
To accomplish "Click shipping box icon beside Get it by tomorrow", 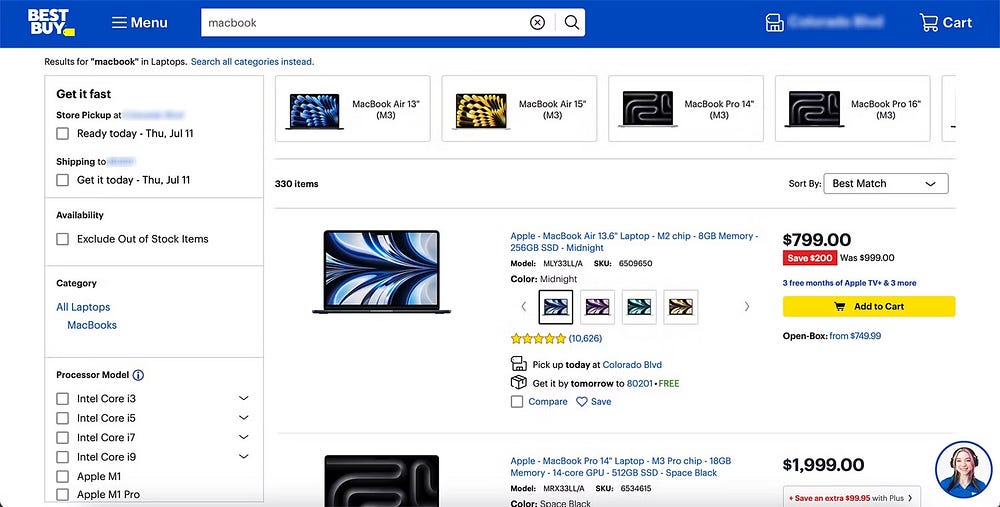I will [518, 383].
